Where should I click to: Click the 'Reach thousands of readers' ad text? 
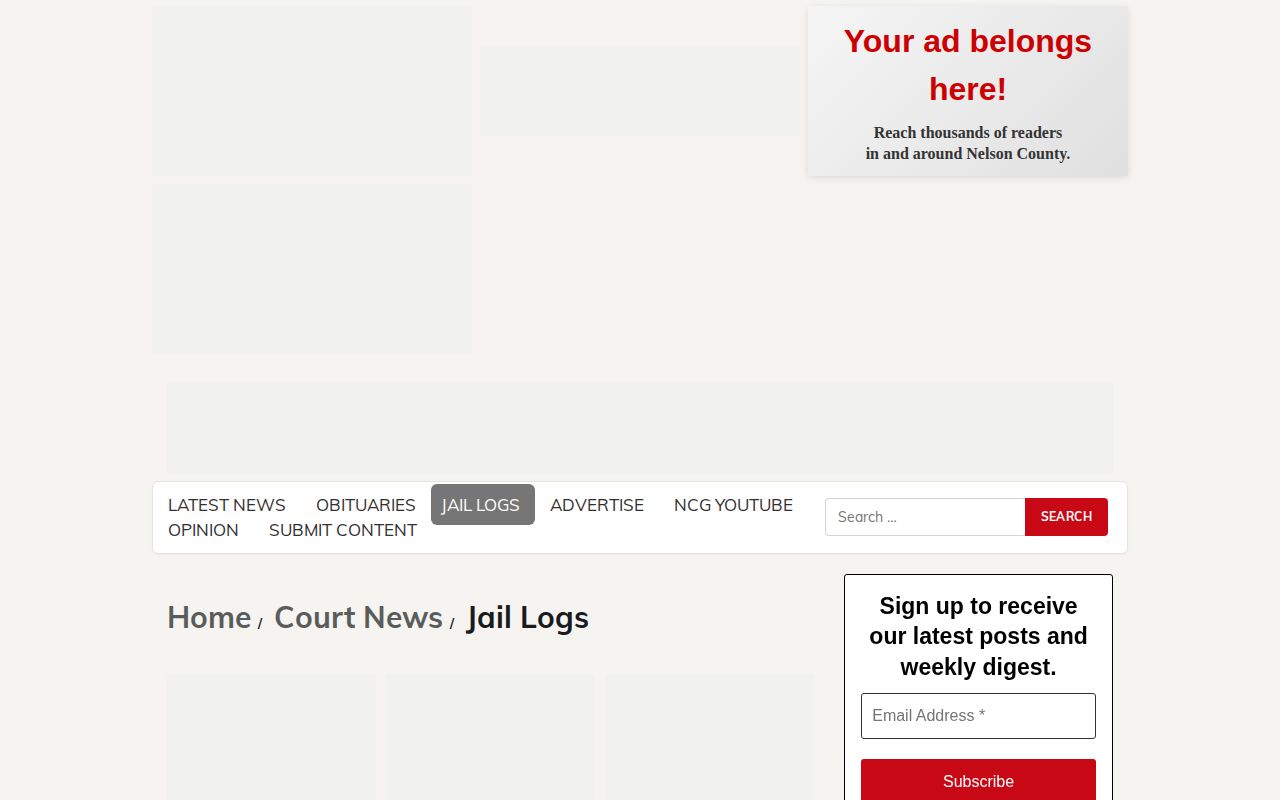[968, 143]
